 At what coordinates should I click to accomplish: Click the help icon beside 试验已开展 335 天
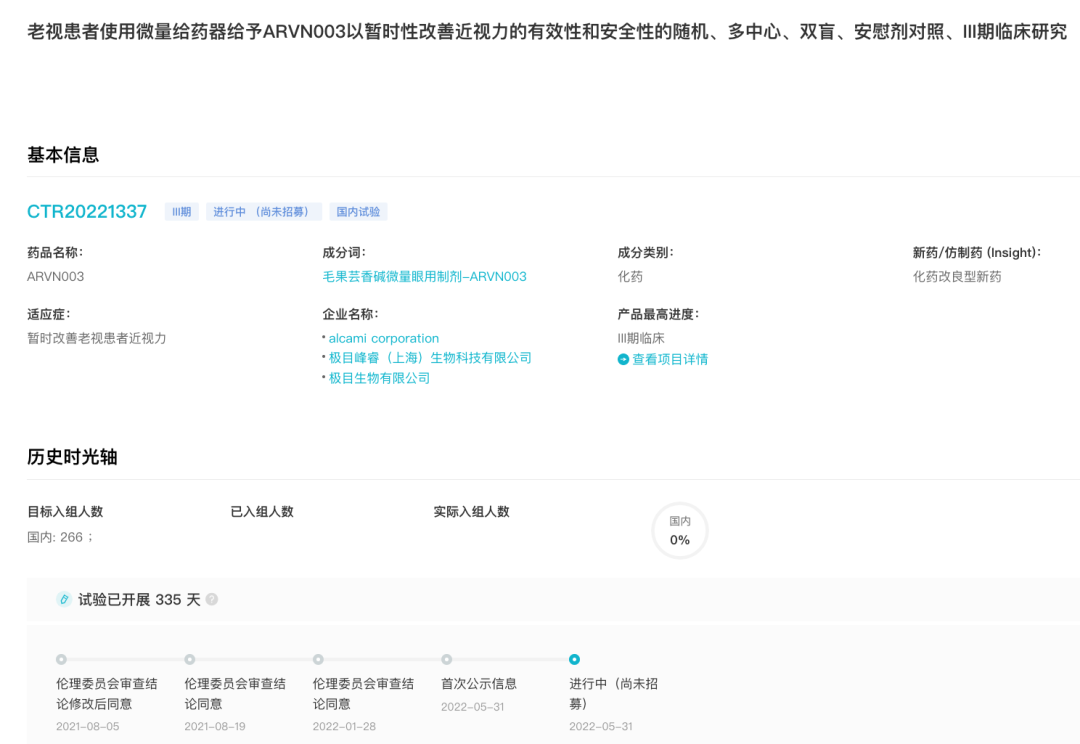pyautogui.click(x=212, y=600)
